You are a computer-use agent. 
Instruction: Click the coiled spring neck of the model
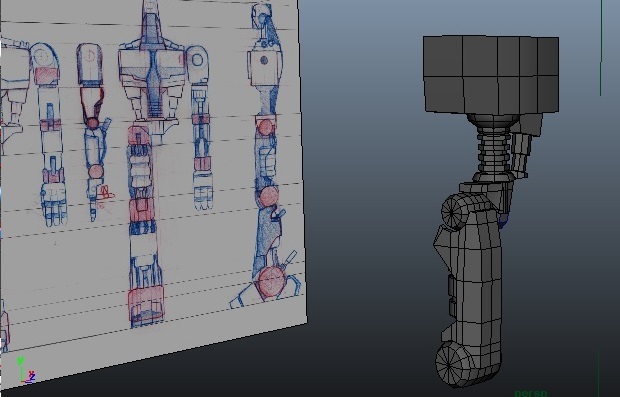[494, 148]
